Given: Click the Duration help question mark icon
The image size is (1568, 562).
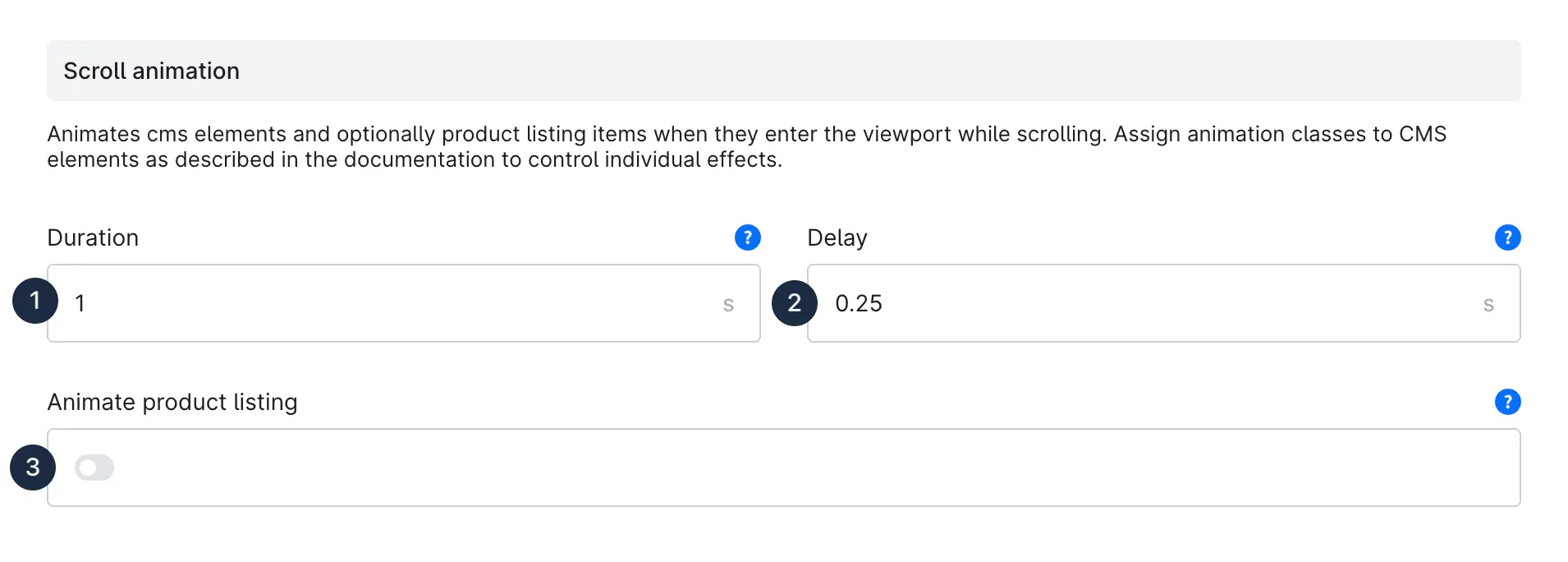Looking at the screenshot, I should (747, 237).
